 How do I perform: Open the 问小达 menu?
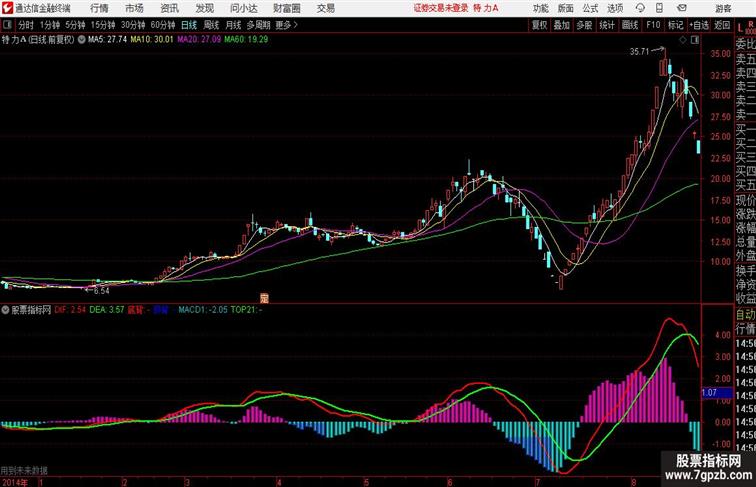243,8
